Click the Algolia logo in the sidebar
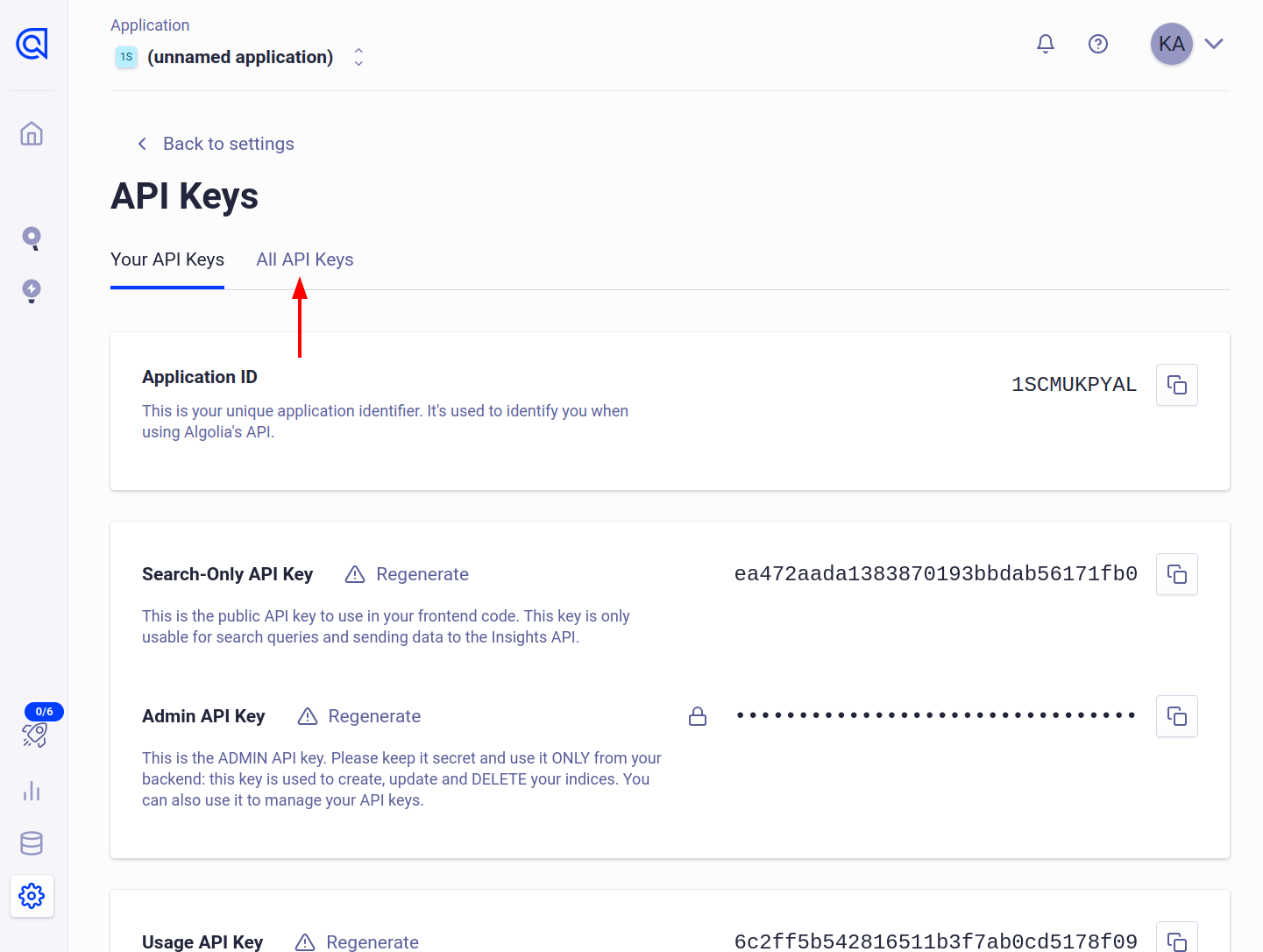Screen dimensions: 1263x952 pos(32,43)
